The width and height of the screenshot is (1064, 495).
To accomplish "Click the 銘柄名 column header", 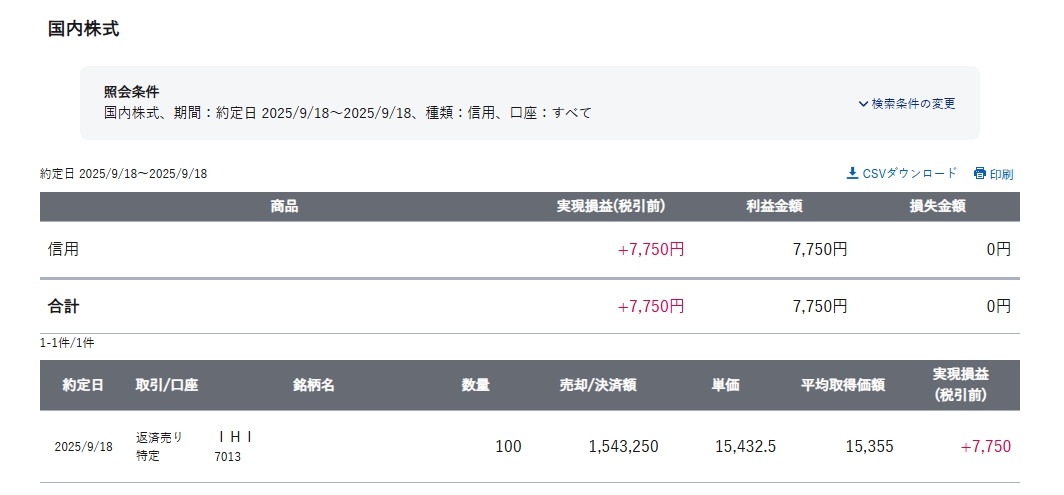I will [x=314, y=385].
